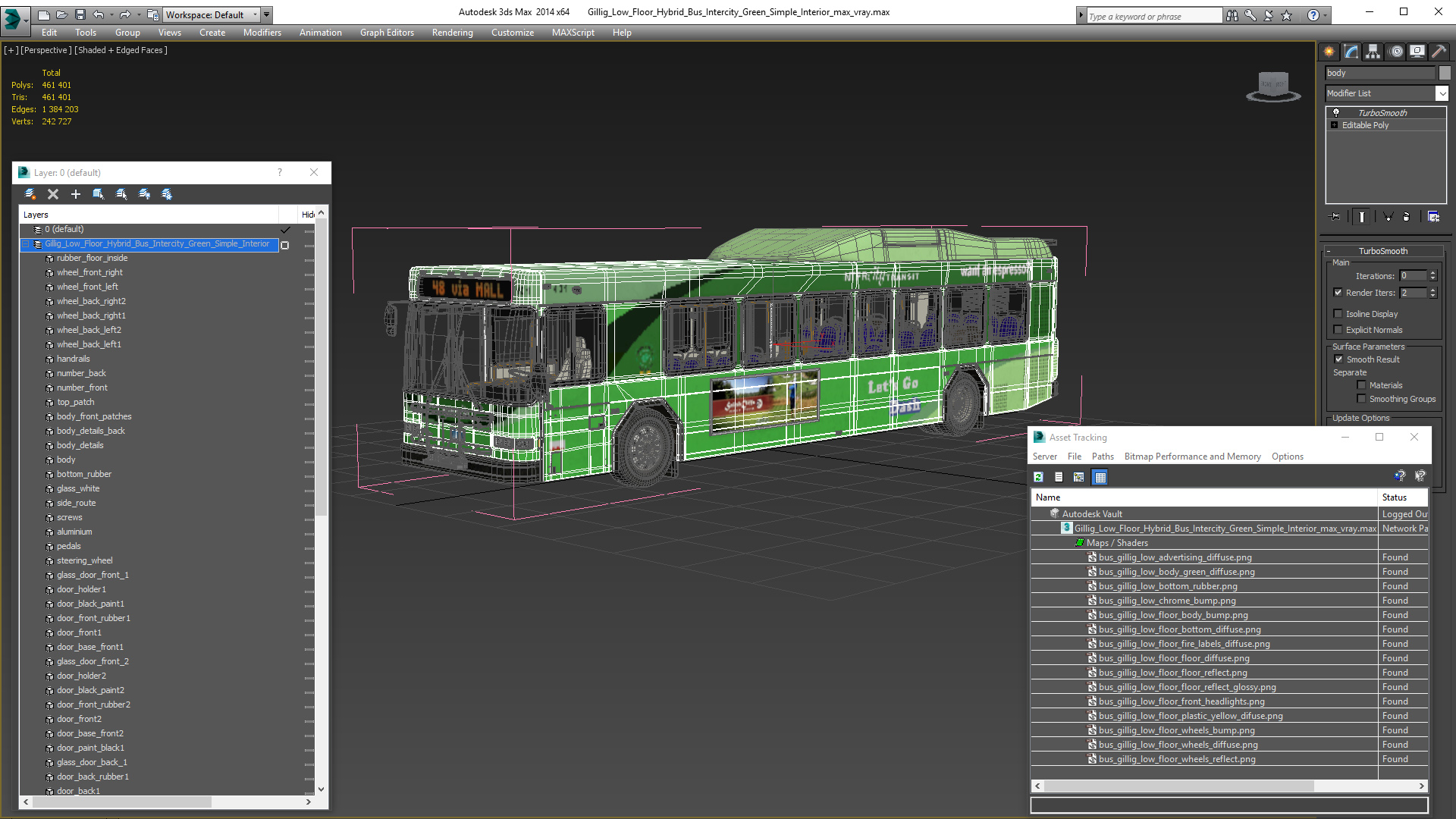Click the Layer dialog help question mark

280,172
